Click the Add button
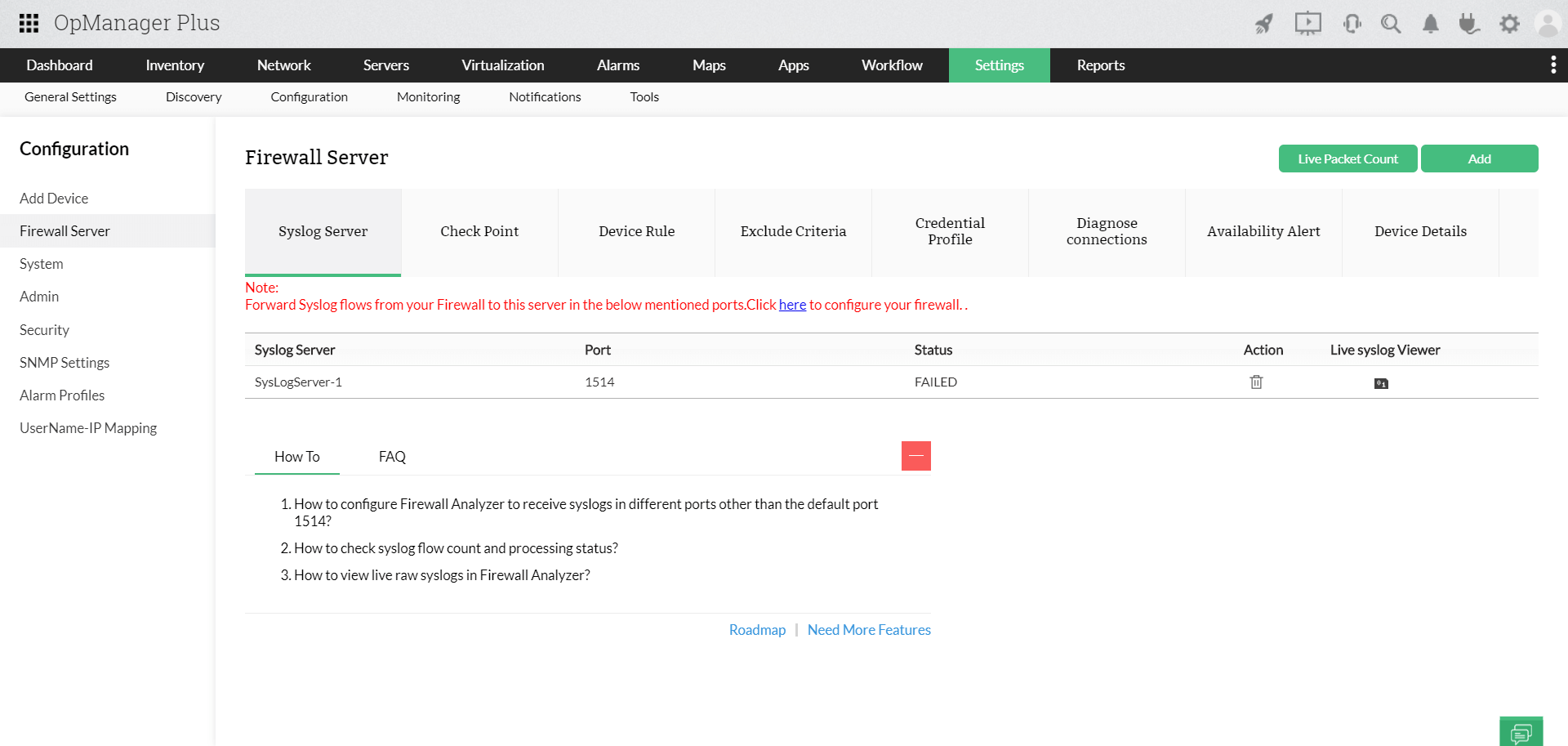 (1479, 159)
